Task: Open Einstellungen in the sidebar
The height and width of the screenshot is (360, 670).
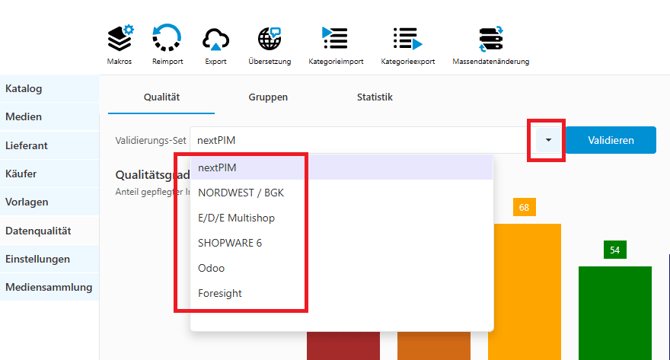Action: tap(50, 259)
